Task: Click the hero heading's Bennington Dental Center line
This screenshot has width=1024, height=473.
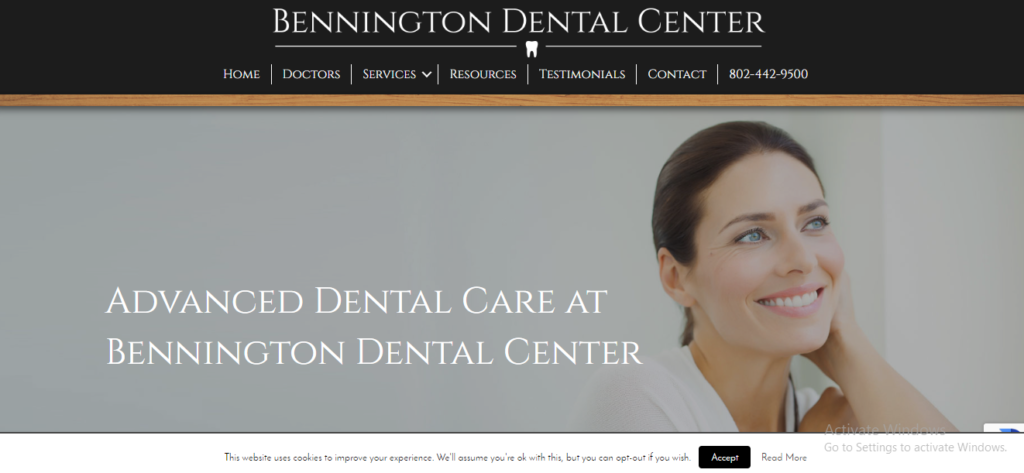Action: coord(374,352)
